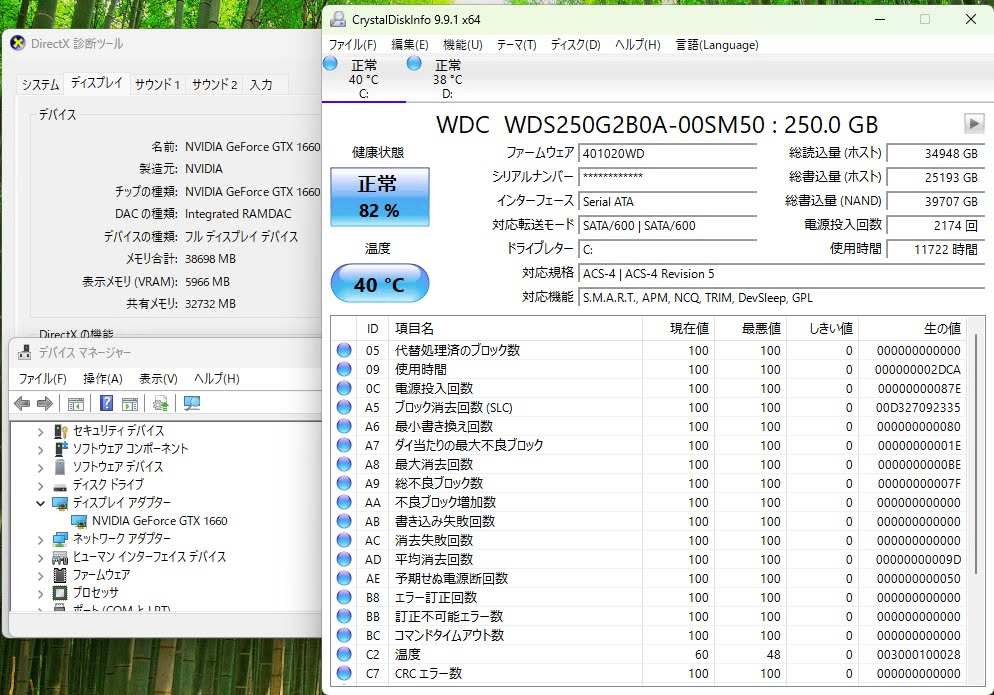This screenshot has width=994, height=695.
Task: Open the ファイル(F) menu in Device Manager
Action: tap(42, 379)
